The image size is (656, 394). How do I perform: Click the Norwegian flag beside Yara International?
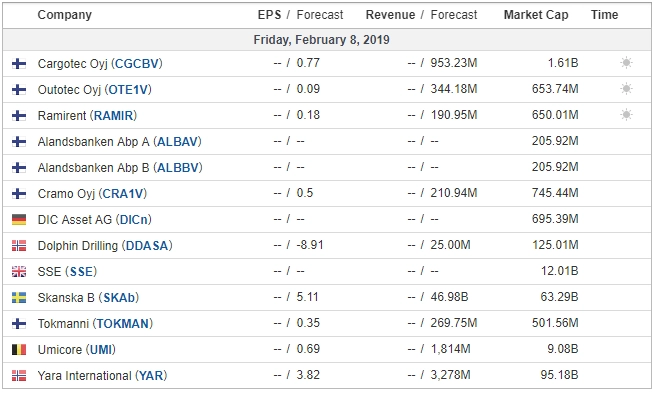click(x=19, y=376)
